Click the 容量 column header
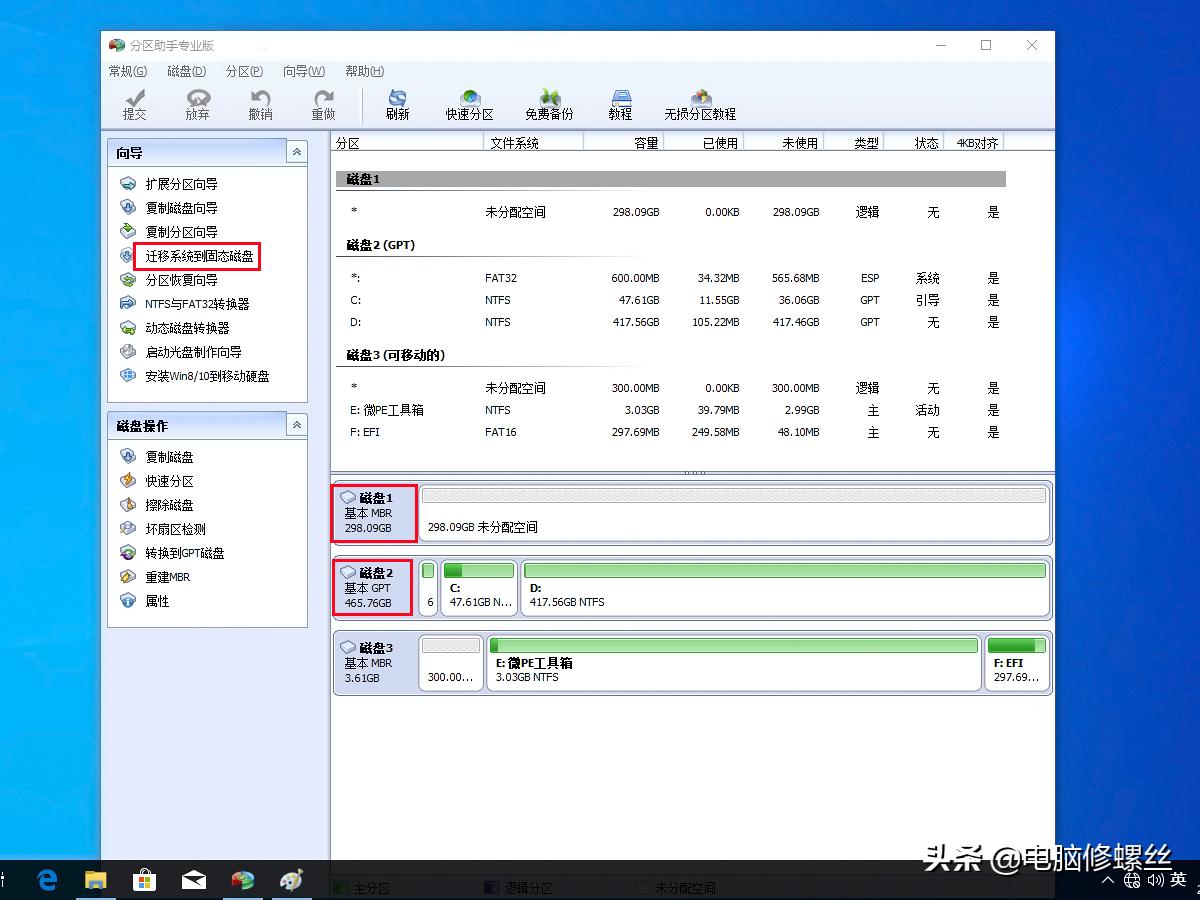The image size is (1200, 900). coord(645,143)
